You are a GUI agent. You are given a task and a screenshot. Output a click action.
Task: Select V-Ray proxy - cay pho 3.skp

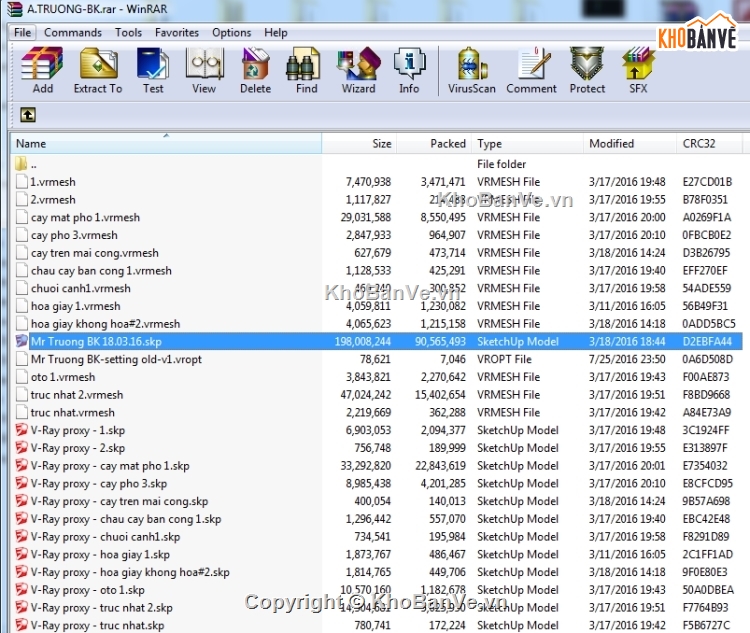click(99, 483)
